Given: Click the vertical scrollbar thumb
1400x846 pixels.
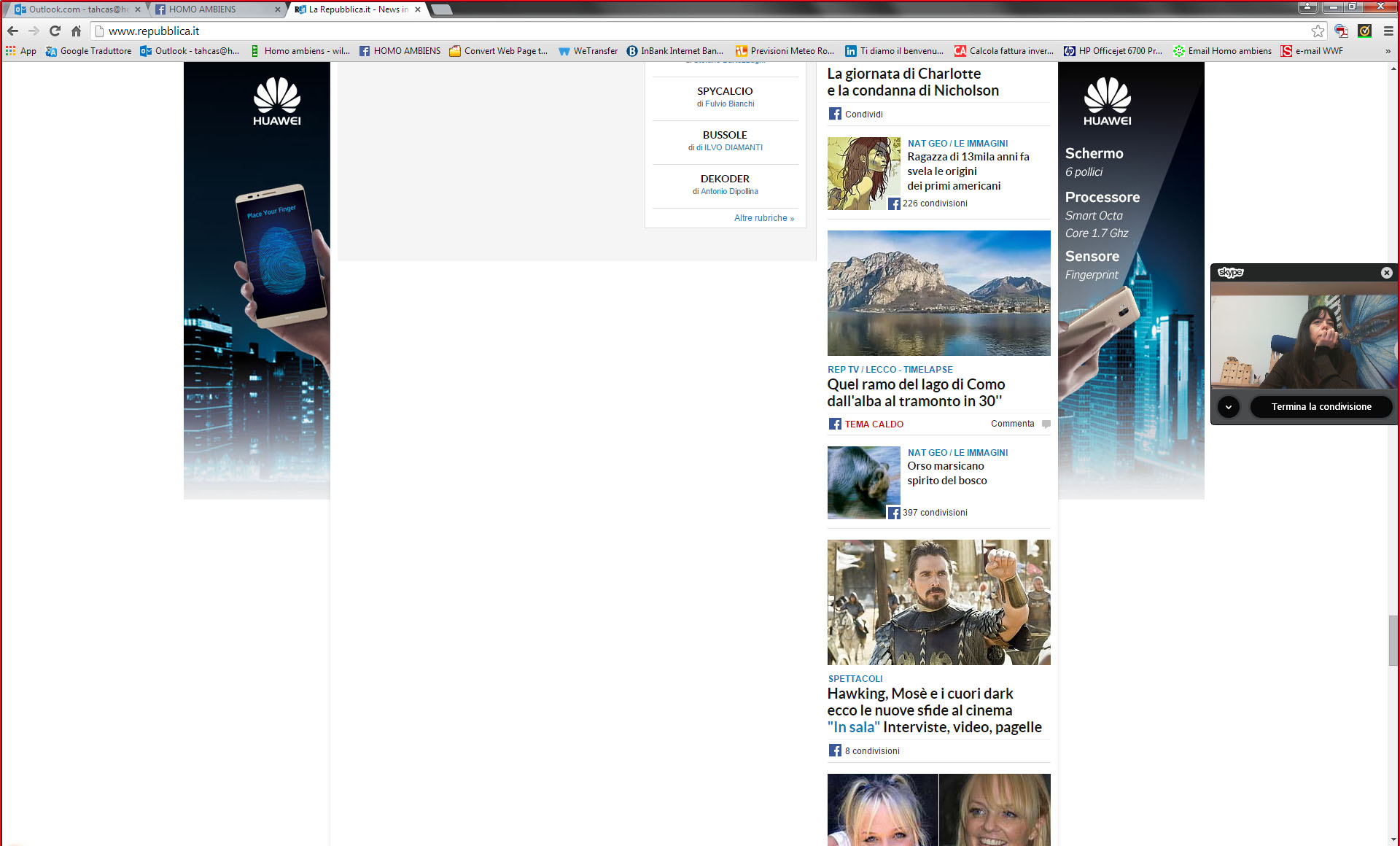Looking at the screenshot, I should click(1393, 640).
